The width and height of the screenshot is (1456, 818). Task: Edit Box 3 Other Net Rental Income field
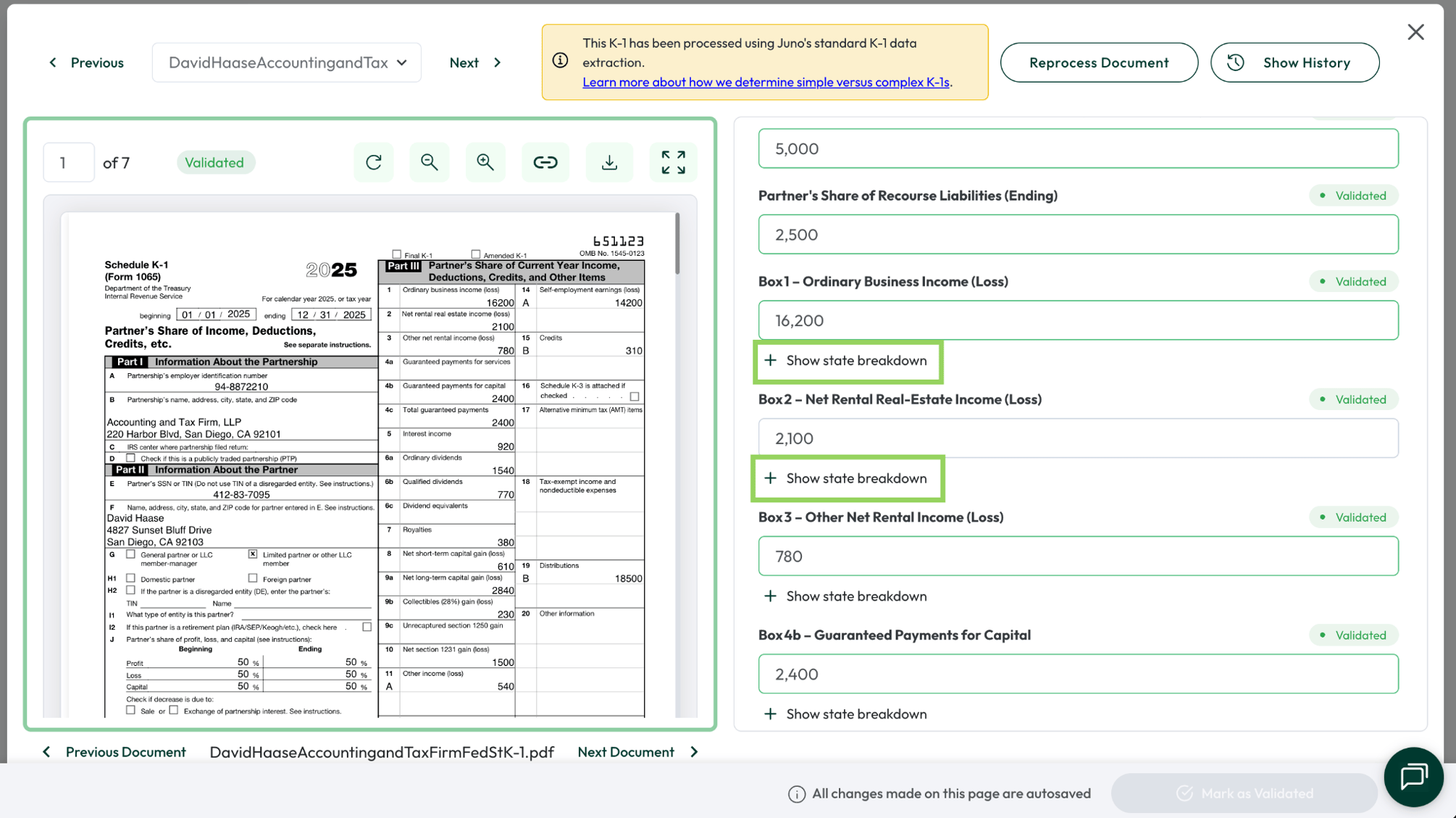click(x=1078, y=556)
